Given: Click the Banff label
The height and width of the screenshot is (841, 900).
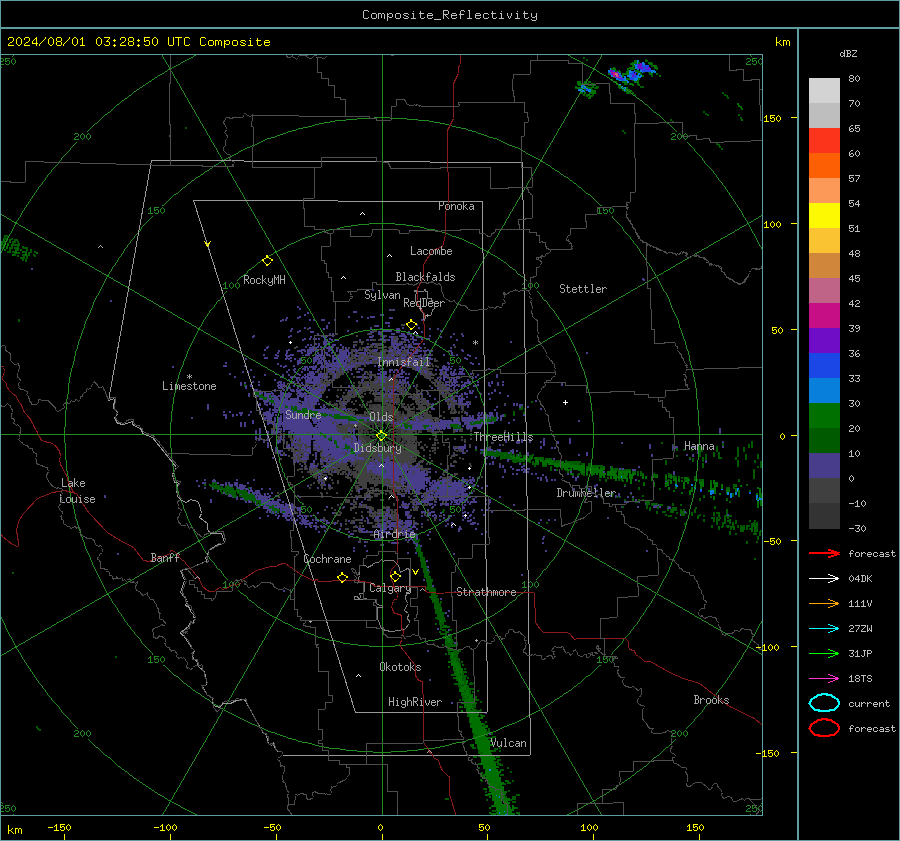Looking at the screenshot, I should (165, 557).
